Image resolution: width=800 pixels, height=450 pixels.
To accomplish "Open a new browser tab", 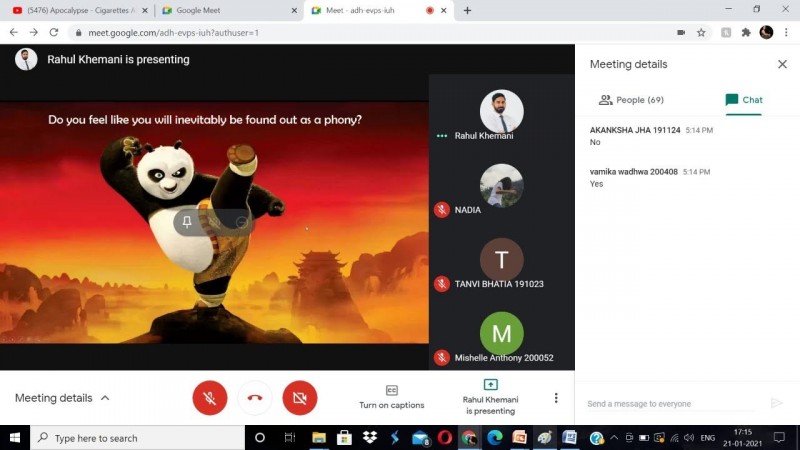I will click(x=467, y=10).
